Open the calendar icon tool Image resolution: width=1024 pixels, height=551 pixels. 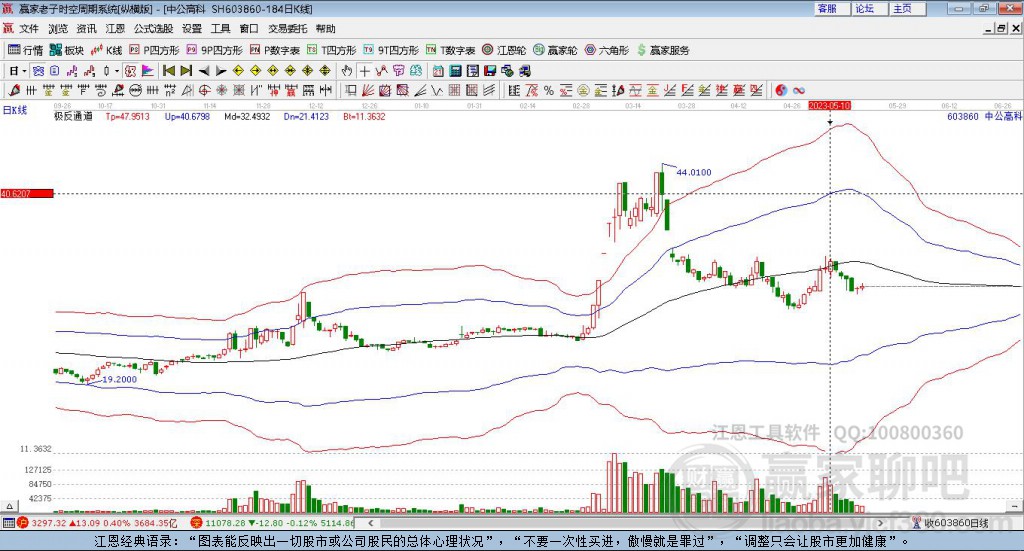click(x=438, y=71)
